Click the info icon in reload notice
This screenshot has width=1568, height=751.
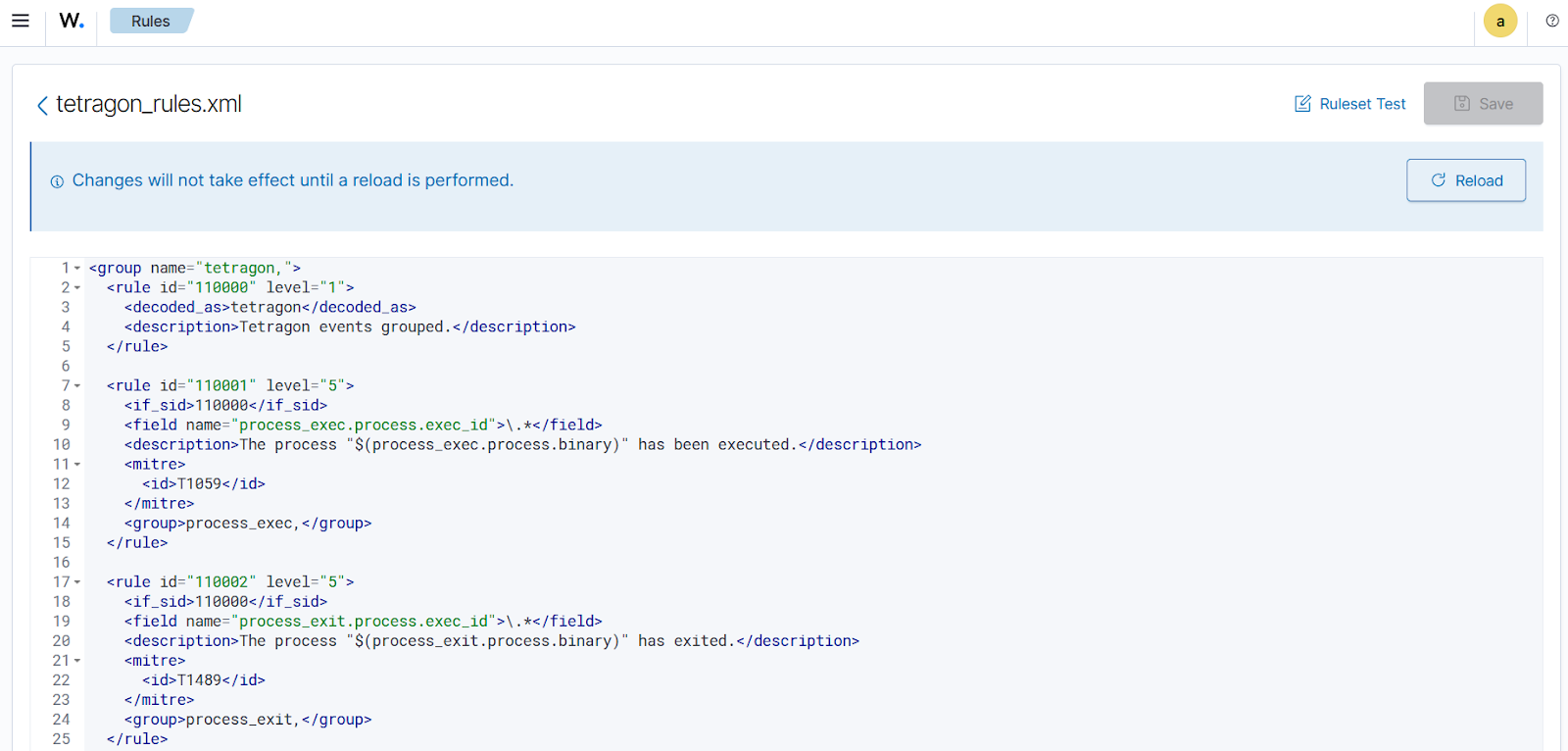click(x=57, y=181)
